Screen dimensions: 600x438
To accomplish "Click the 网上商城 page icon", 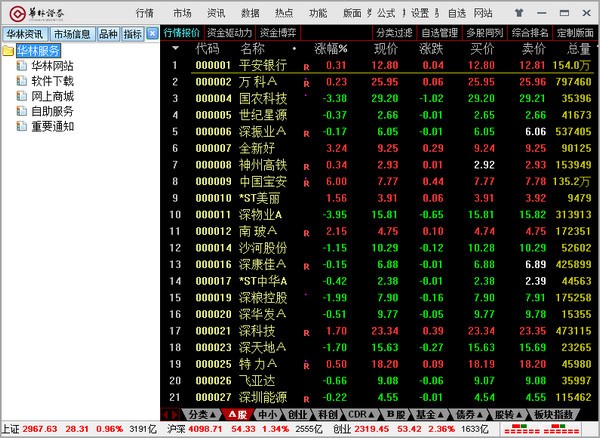I will pyautogui.click(x=22, y=96).
